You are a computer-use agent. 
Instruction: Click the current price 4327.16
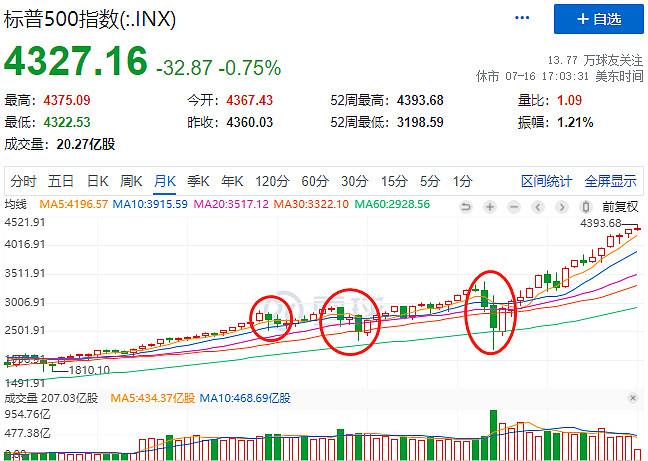(76, 61)
